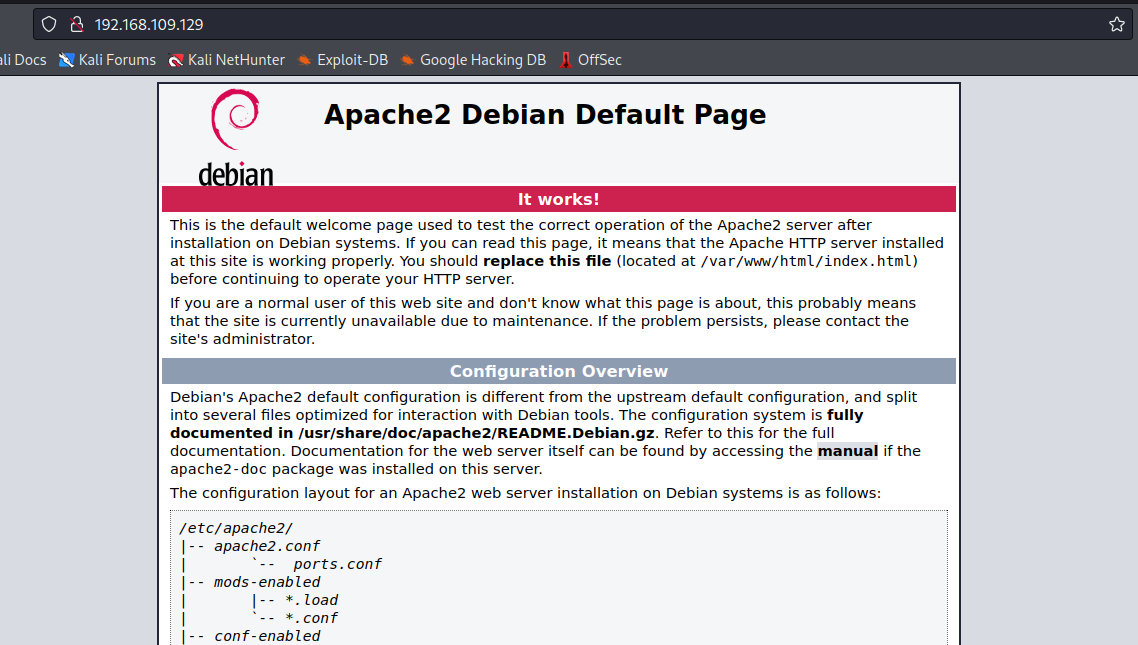Click the insecure connection padlock icon
The image size is (1138, 645).
tap(76, 25)
